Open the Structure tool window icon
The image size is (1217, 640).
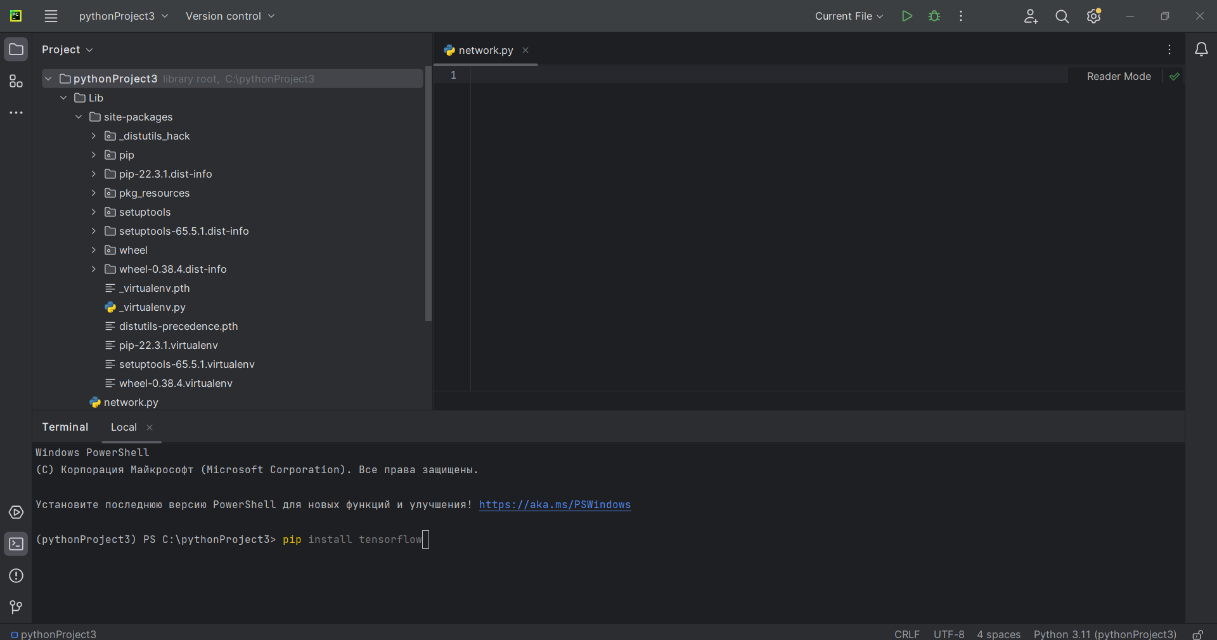(x=16, y=81)
